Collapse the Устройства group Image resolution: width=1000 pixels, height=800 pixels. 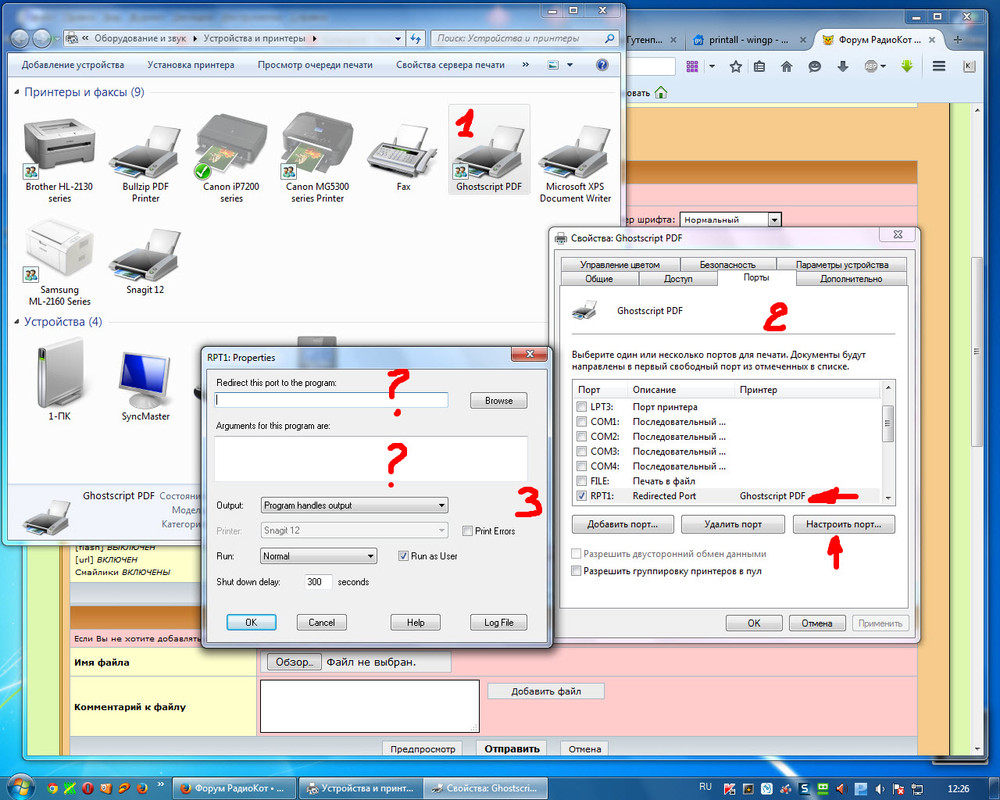click(17, 322)
